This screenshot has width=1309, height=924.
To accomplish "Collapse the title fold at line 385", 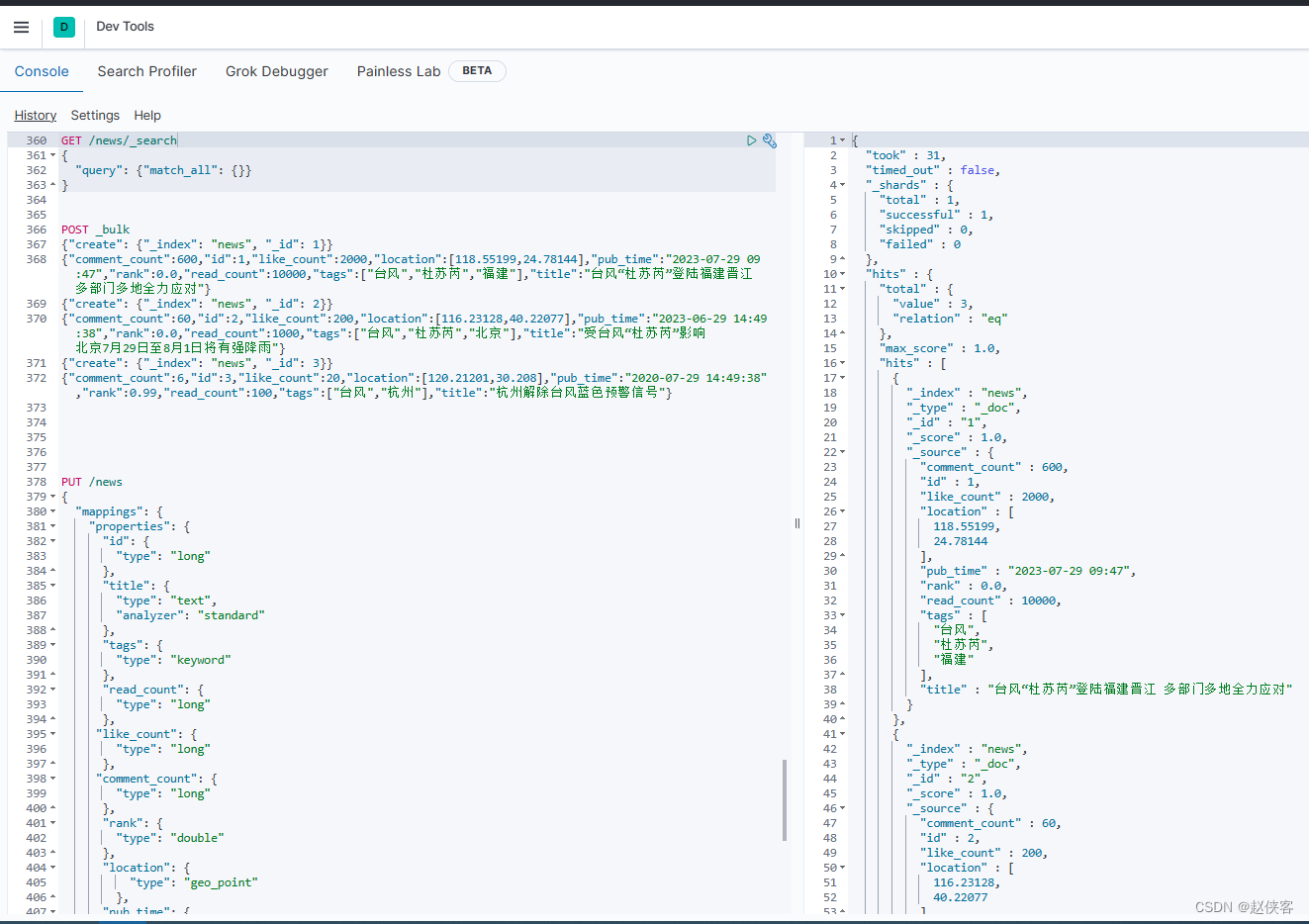I will (52, 586).
